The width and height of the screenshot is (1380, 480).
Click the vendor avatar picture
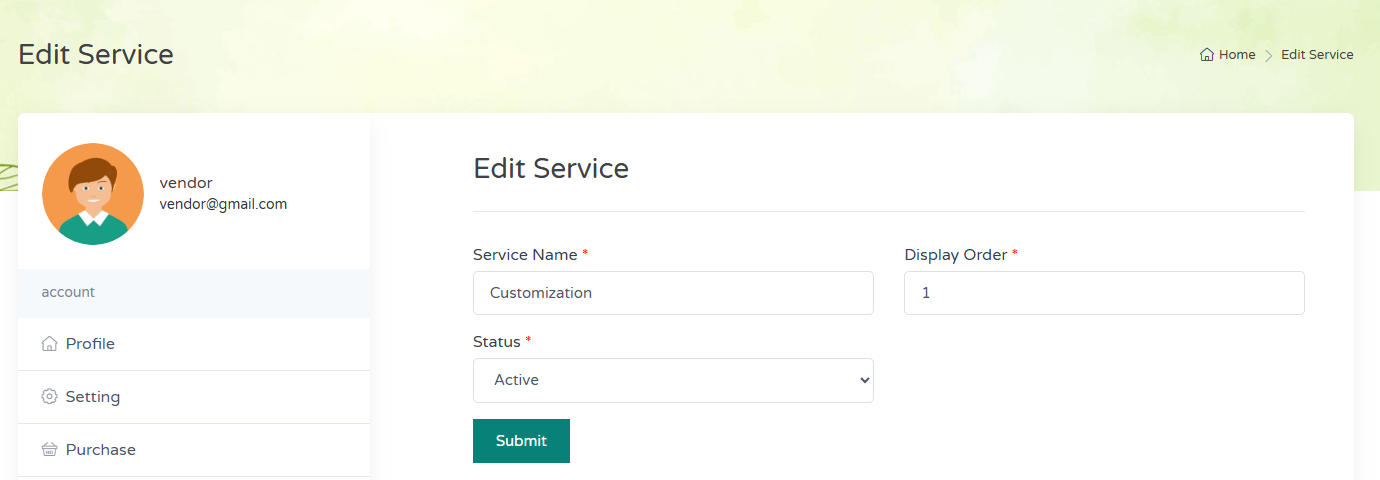point(93,194)
